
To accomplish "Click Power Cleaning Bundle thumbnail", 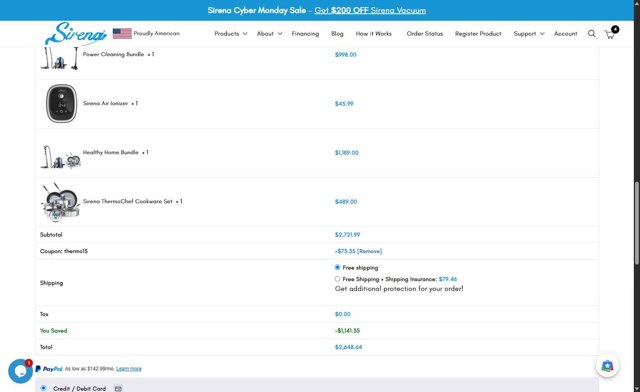I will pos(60,58).
